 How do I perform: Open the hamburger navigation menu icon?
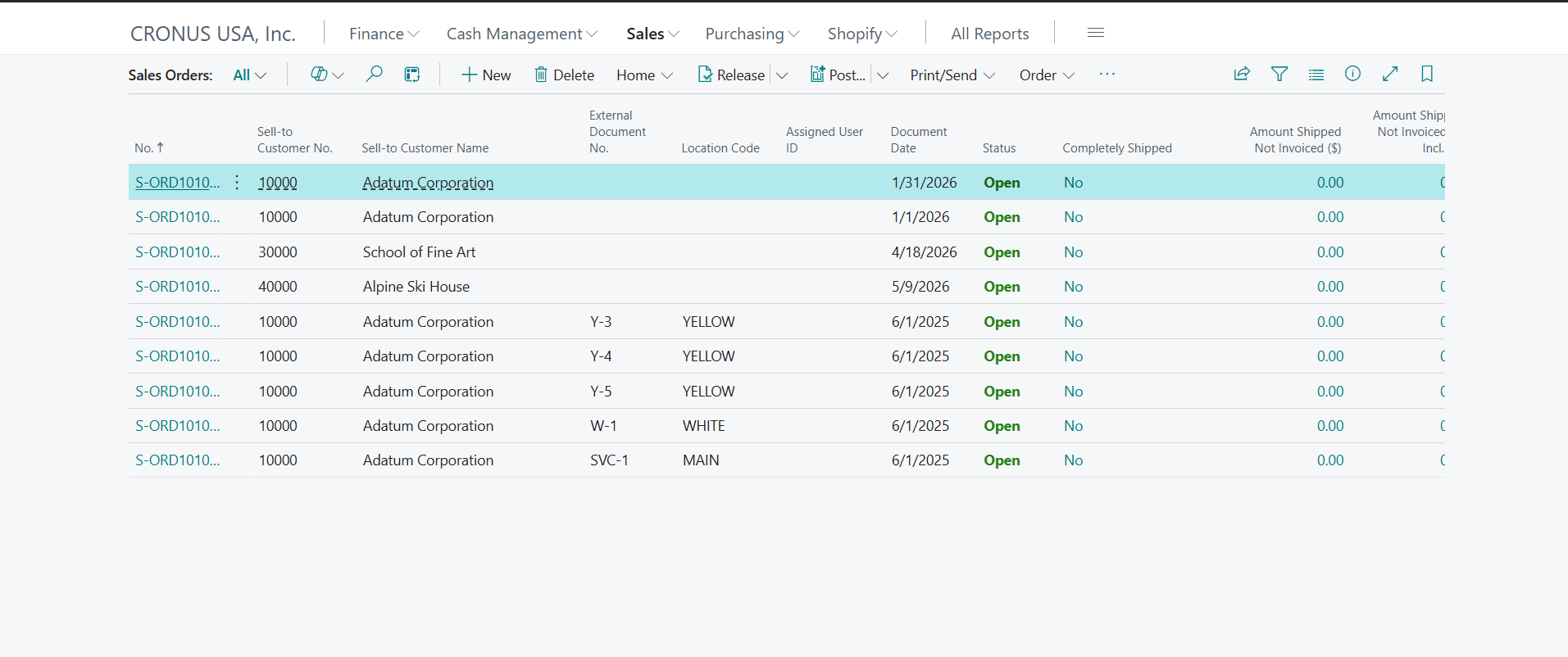(1096, 33)
